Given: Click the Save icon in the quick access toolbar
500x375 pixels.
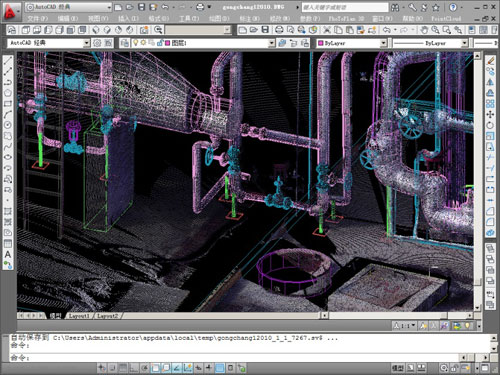Looking at the screenshot, I should click(x=141, y=7).
